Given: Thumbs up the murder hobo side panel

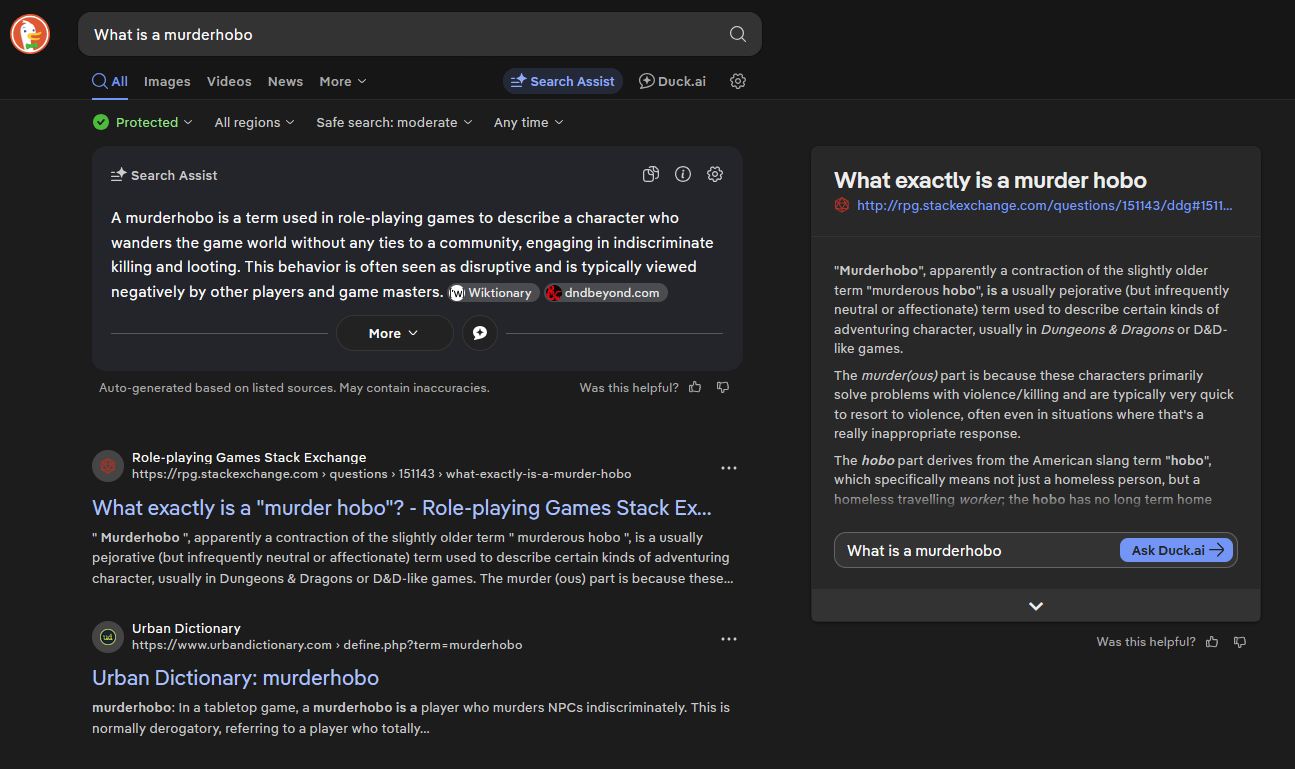Looking at the screenshot, I should pyautogui.click(x=1213, y=642).
